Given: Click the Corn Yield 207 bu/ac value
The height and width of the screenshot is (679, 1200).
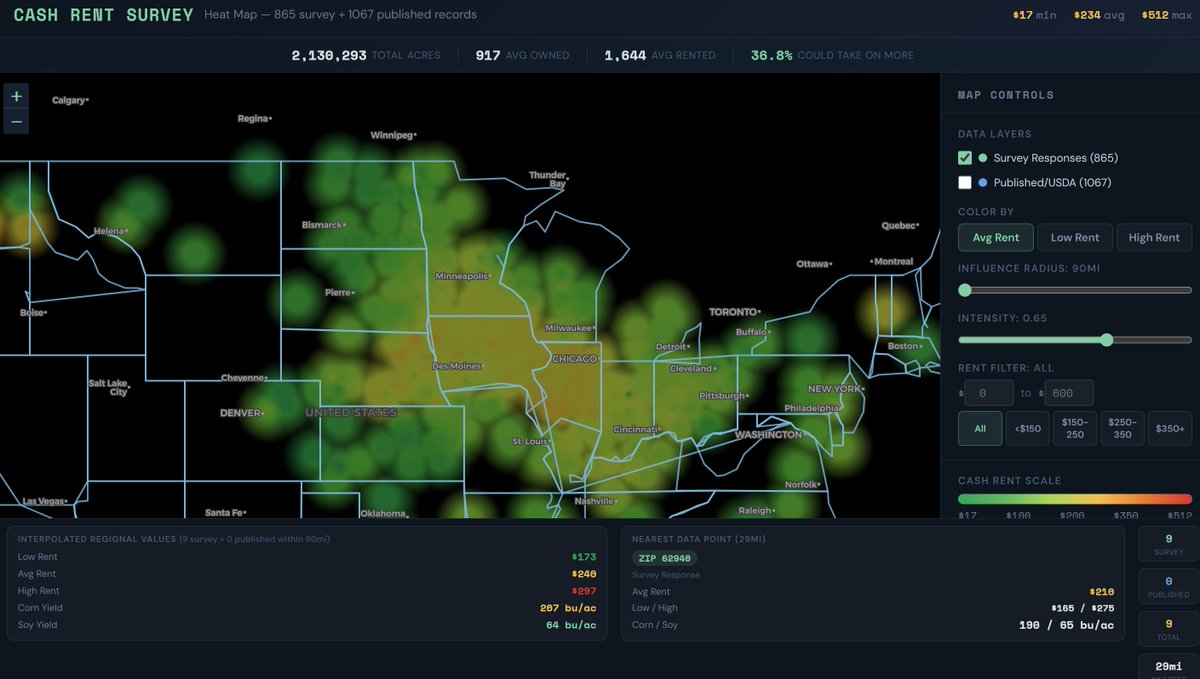Looking at the screenshot, I should click(568, 608).
